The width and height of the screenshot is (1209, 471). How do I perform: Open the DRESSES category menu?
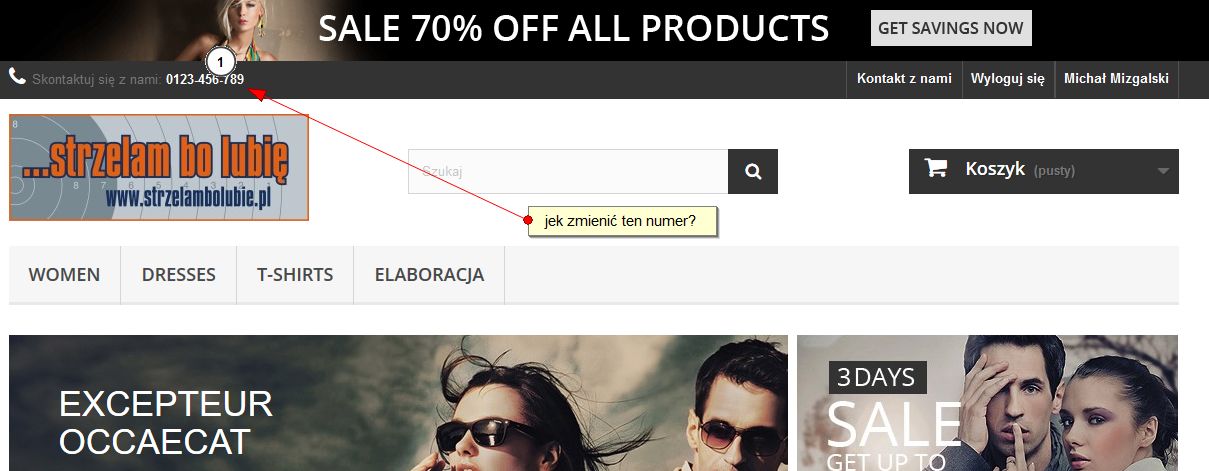(179, 274)
